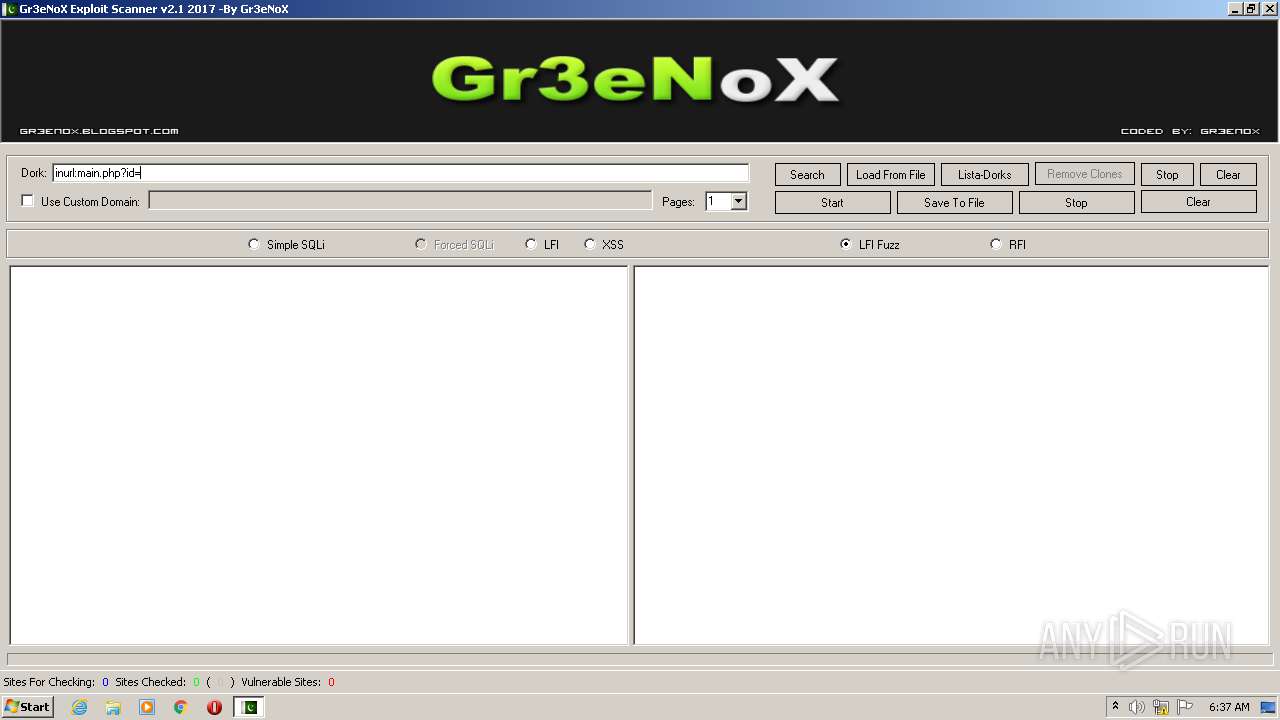
Task: Launch the media player taskbar icon
Action: pos(147,707)
